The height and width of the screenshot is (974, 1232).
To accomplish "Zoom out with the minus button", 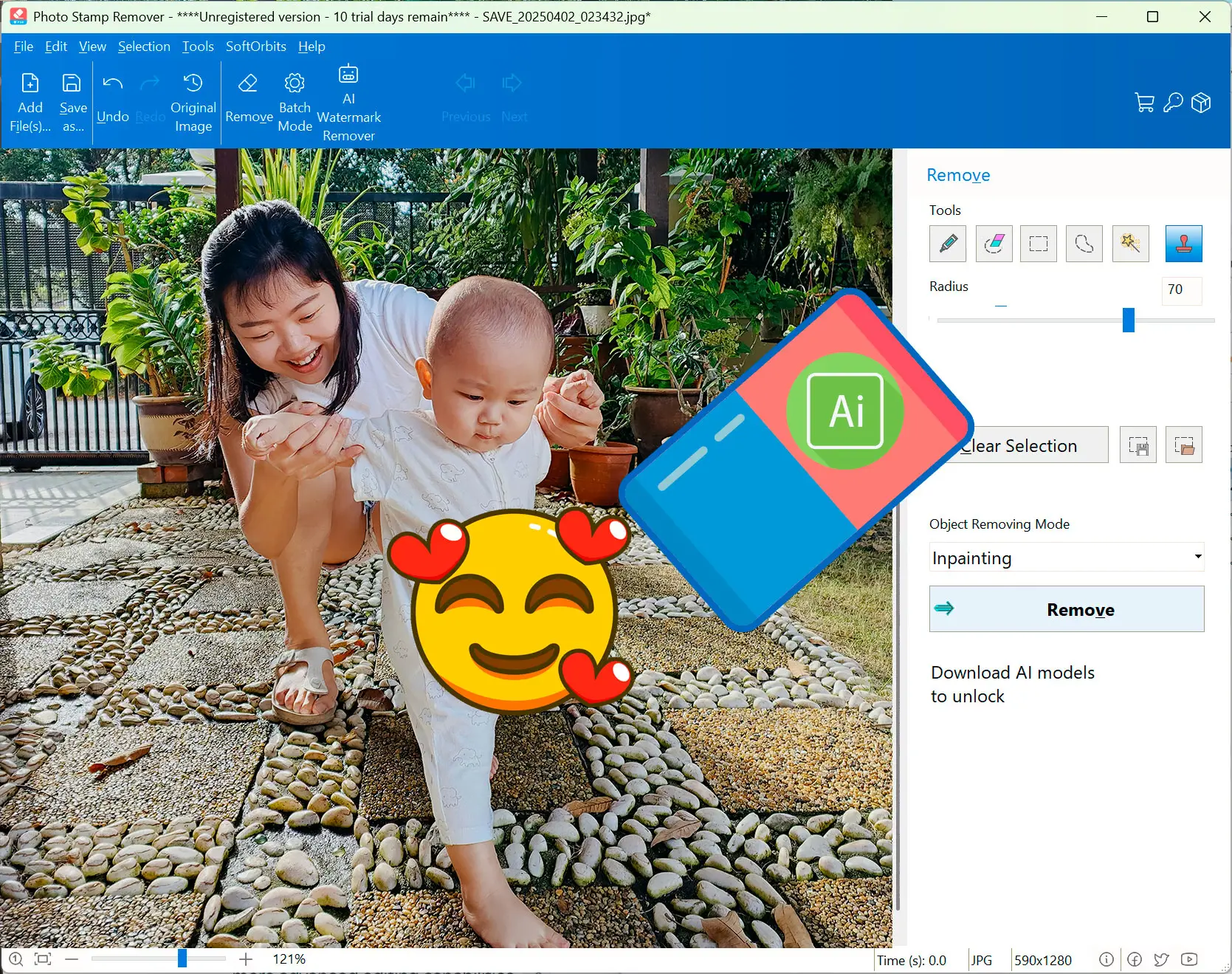I will click(x=72, y=959).
